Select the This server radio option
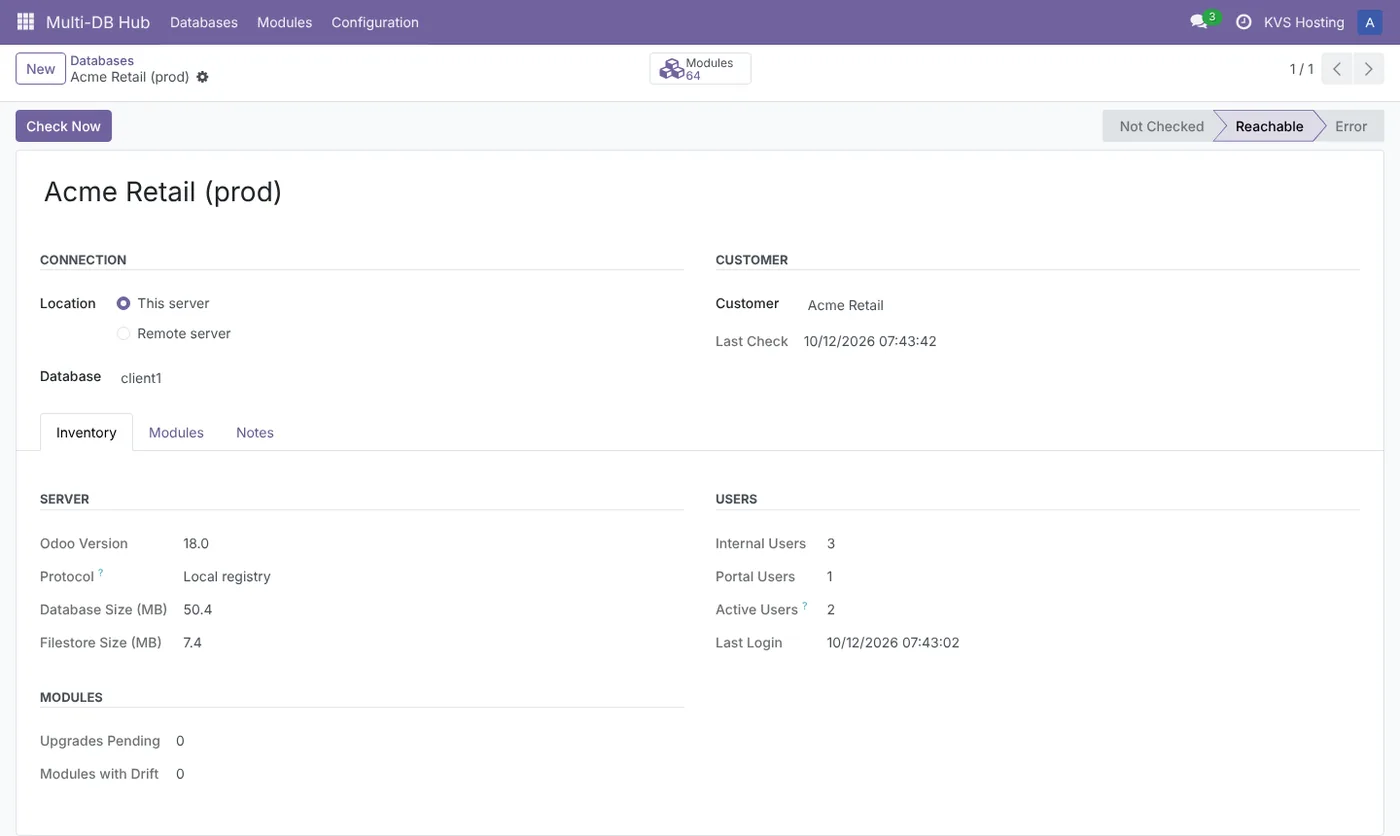1400x836 pixels. click(124, 303)
